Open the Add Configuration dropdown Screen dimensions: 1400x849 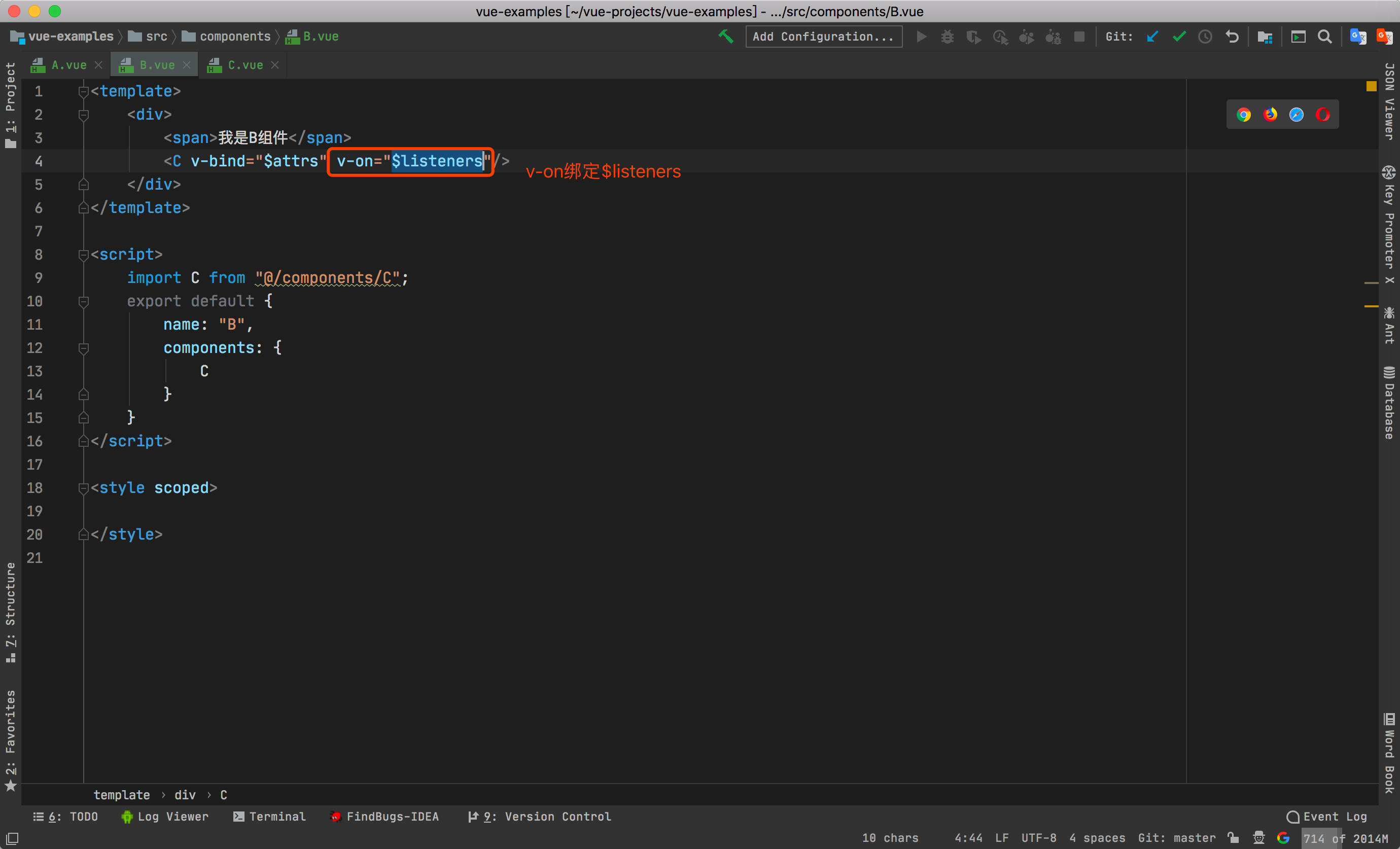(x=823, y=37)
